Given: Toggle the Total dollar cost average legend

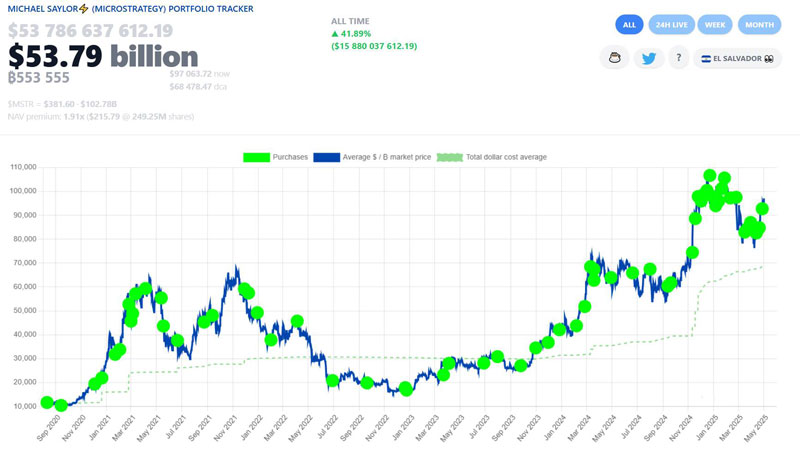Looking at the screenshot, I should (x=492, y=157).
